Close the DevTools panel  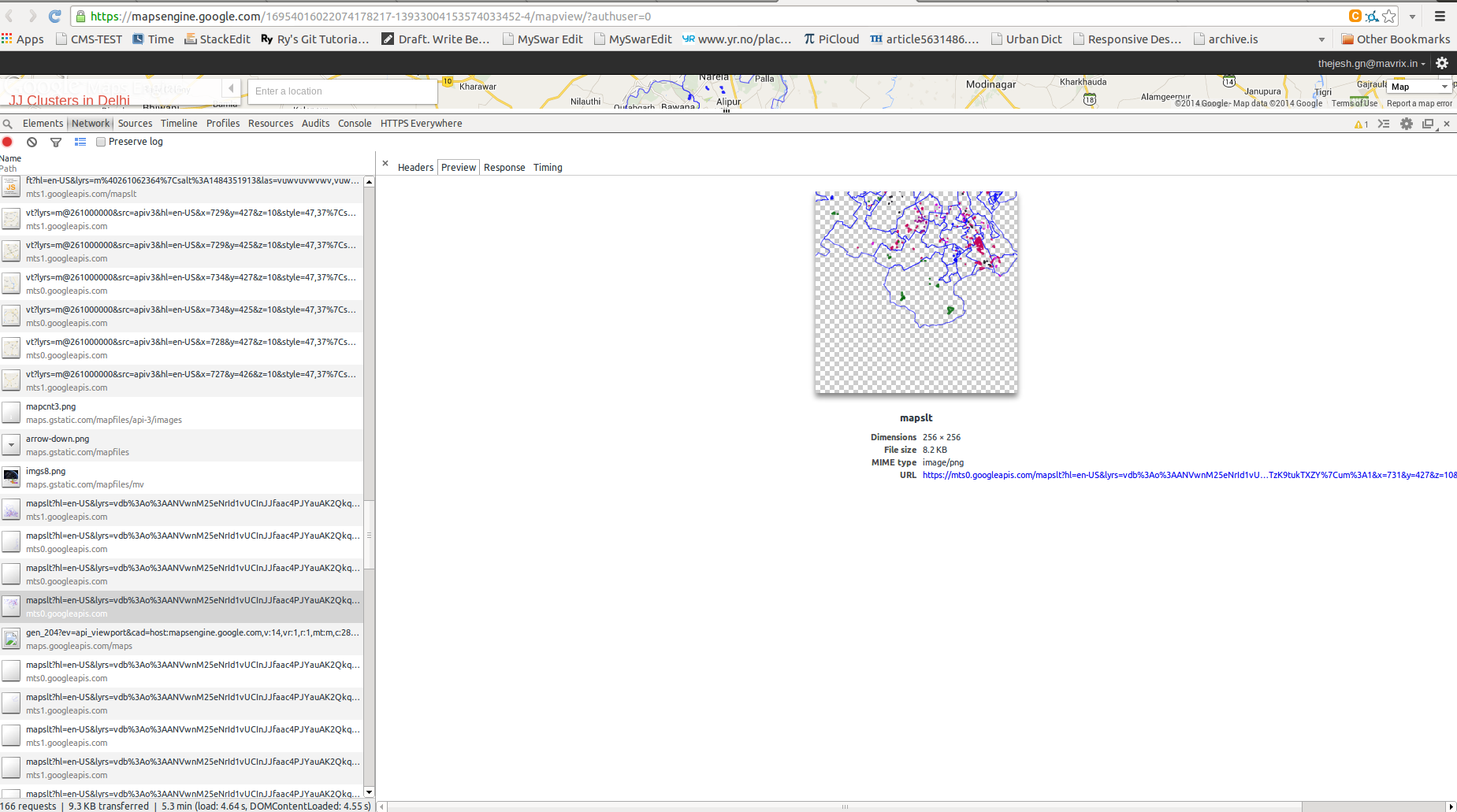coord(1447,124)
